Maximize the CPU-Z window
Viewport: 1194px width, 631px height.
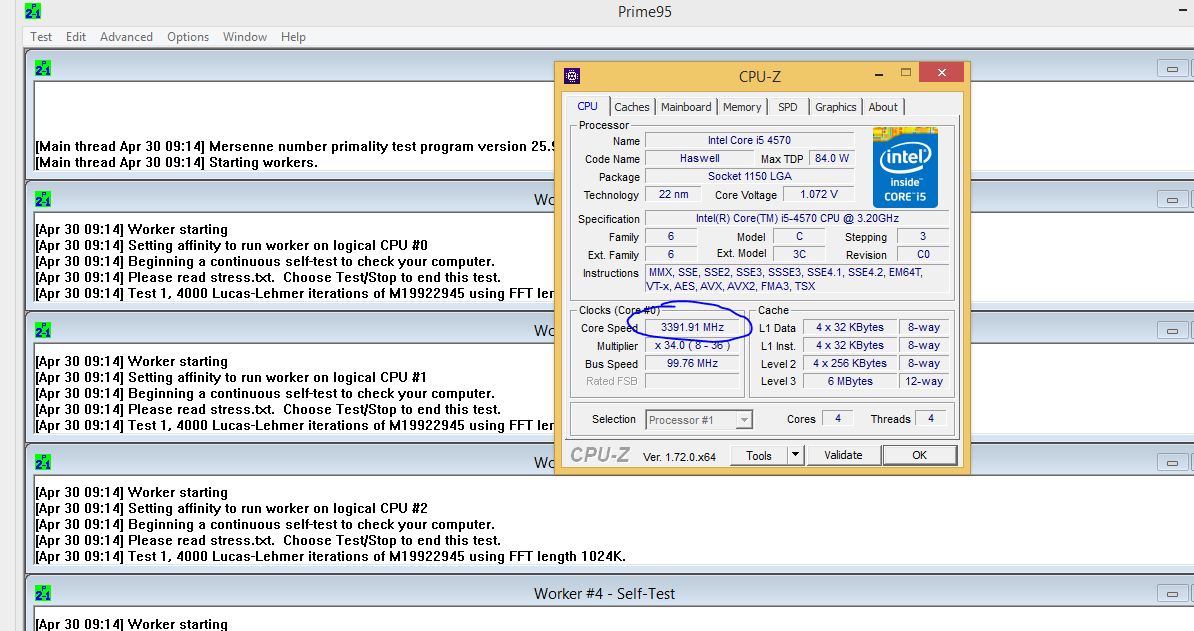click(905, 72)
